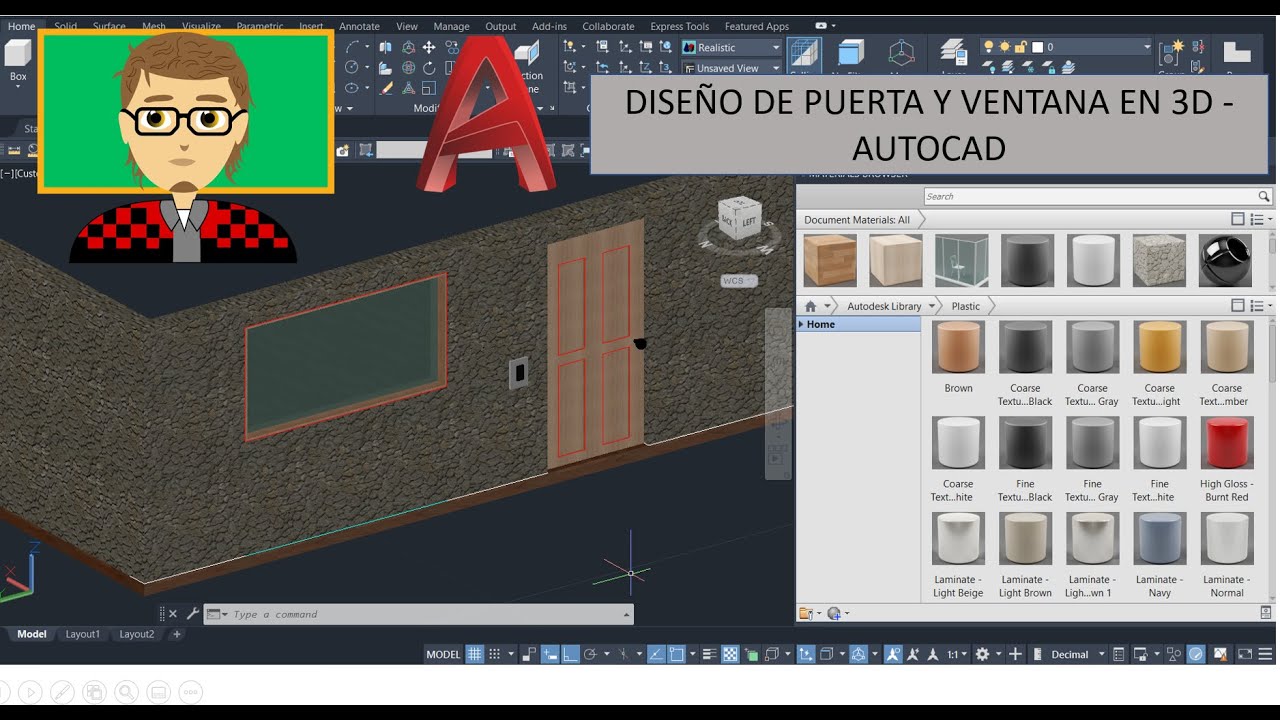The image size is (1280, 720).
Task: Click the No Filter selection cube icon
Action: click(x=850, y=53)
